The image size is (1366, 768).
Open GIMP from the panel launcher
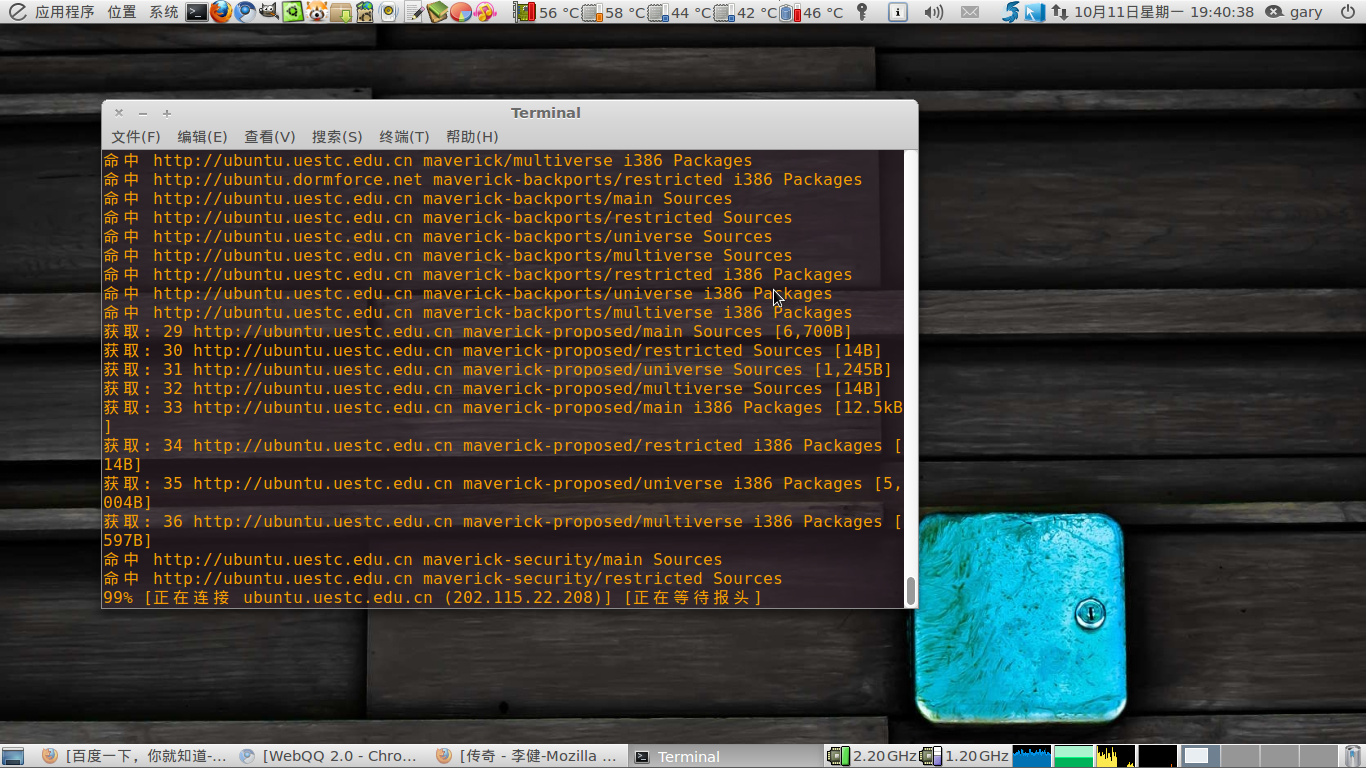(x=269, y=12)
